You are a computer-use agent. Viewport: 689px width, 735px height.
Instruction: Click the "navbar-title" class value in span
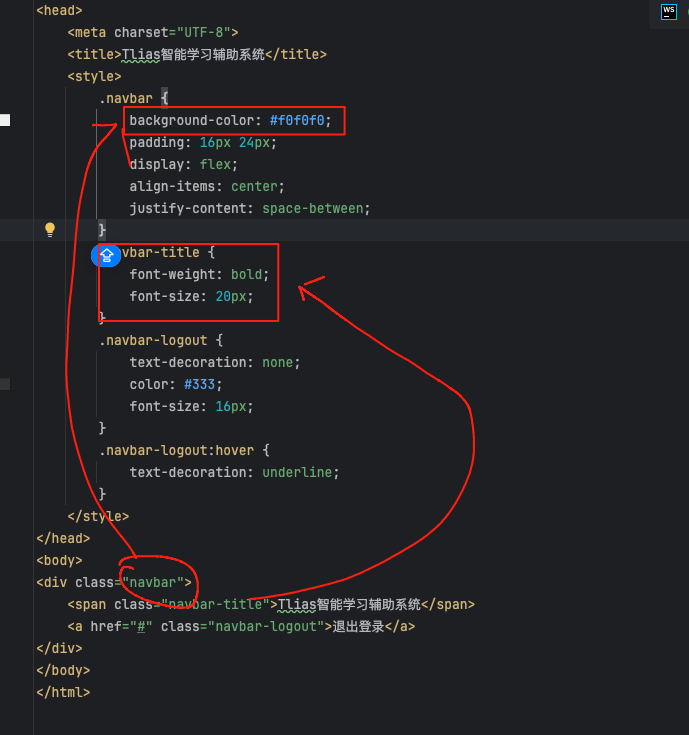click(x=214, y=604)
